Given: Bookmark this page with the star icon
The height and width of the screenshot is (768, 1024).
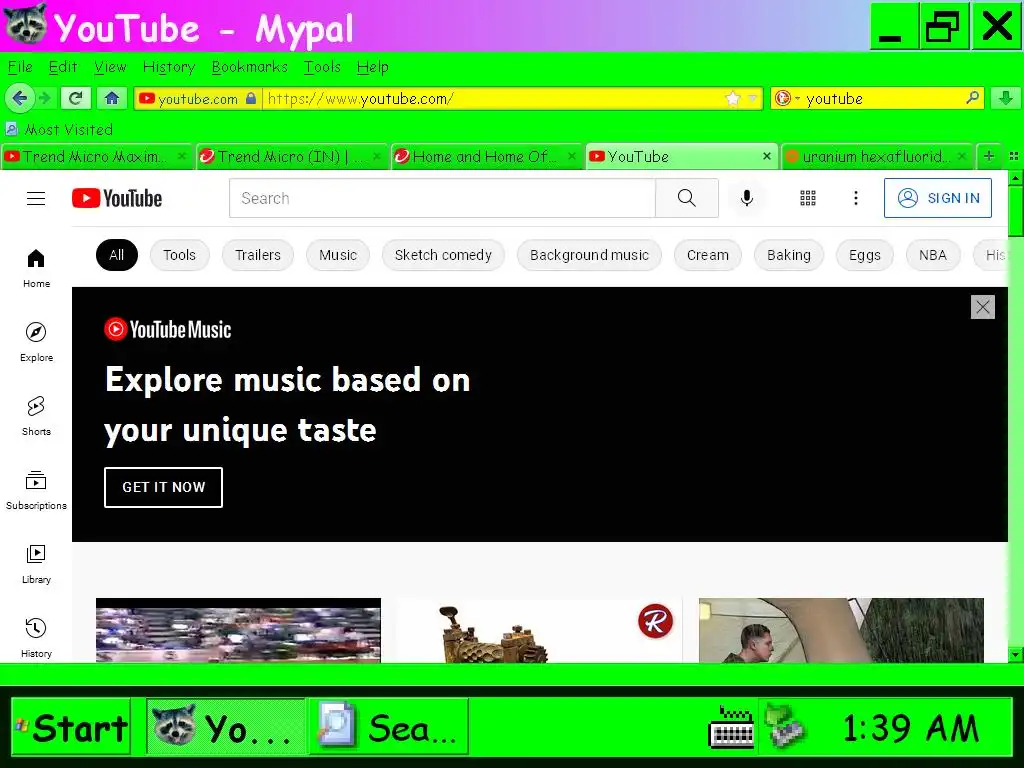Looking at the screenshot, I should pyautogui.click(x=733, y=99).
